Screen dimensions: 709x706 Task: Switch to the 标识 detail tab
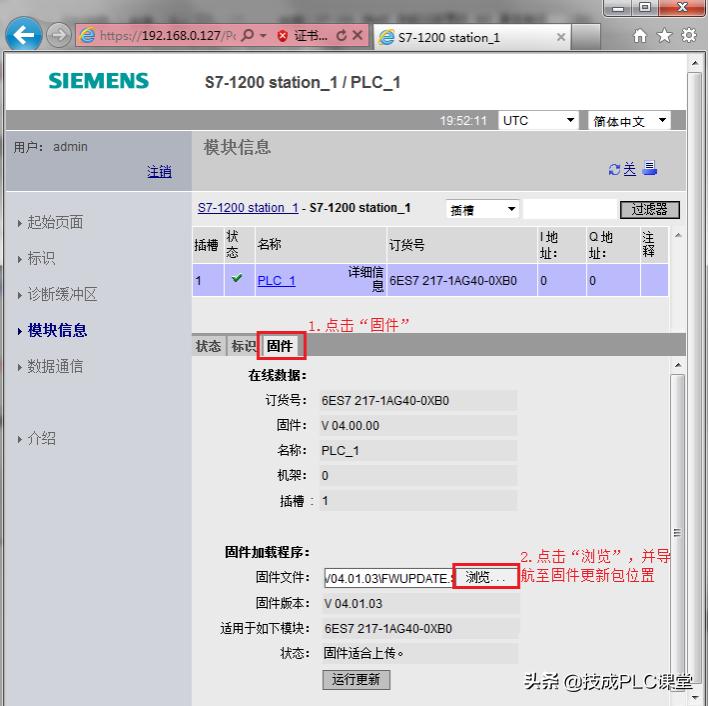(243, 346)
